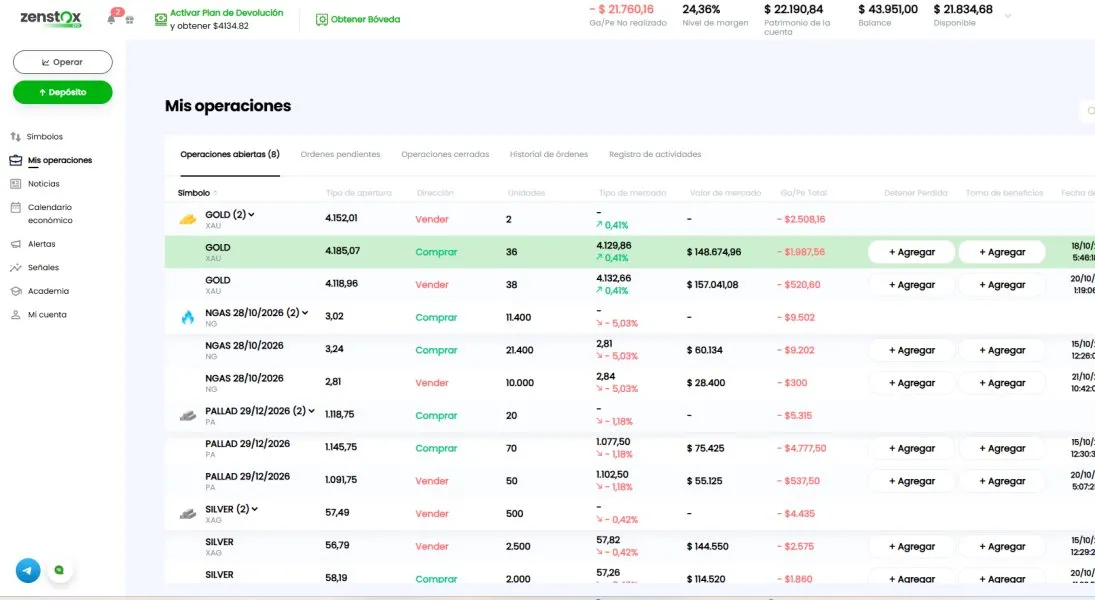Open the Telegram chat button
Image resolution: width=1095 pixels, height=600 pixels.
tap(28, 571)
